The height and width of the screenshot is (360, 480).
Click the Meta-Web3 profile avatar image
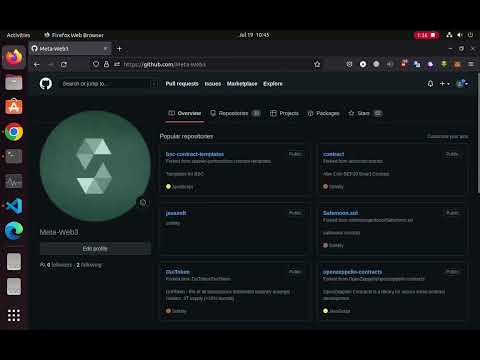coord(95,166)
